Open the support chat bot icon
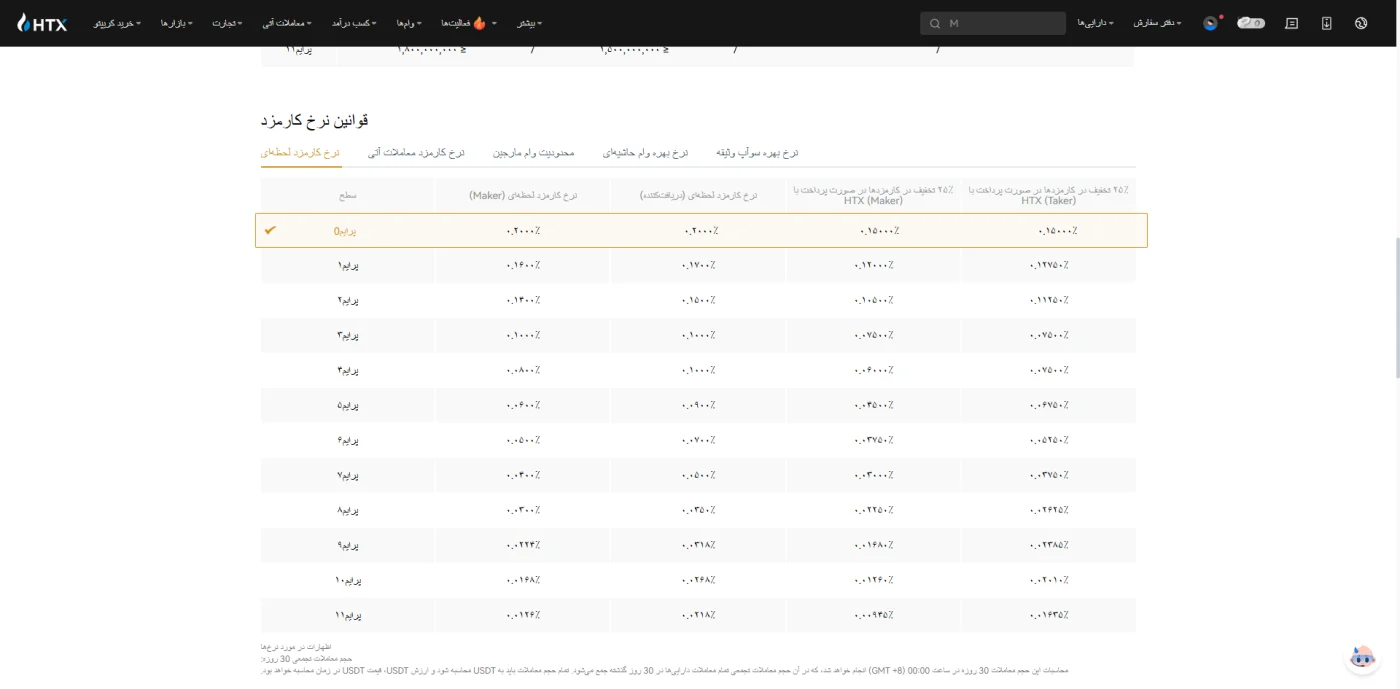This screenshot has height=689, width=1400. (x=1362, y=657)
